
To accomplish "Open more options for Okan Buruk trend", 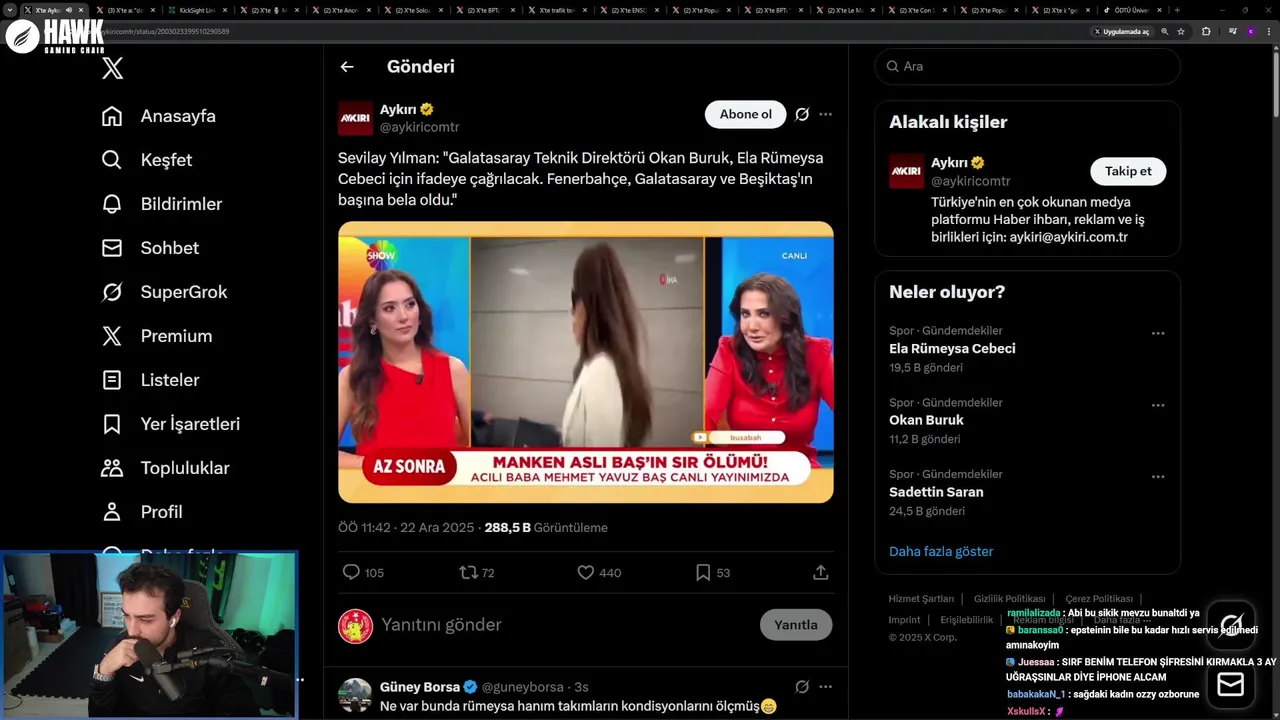I will [1158, 405].
